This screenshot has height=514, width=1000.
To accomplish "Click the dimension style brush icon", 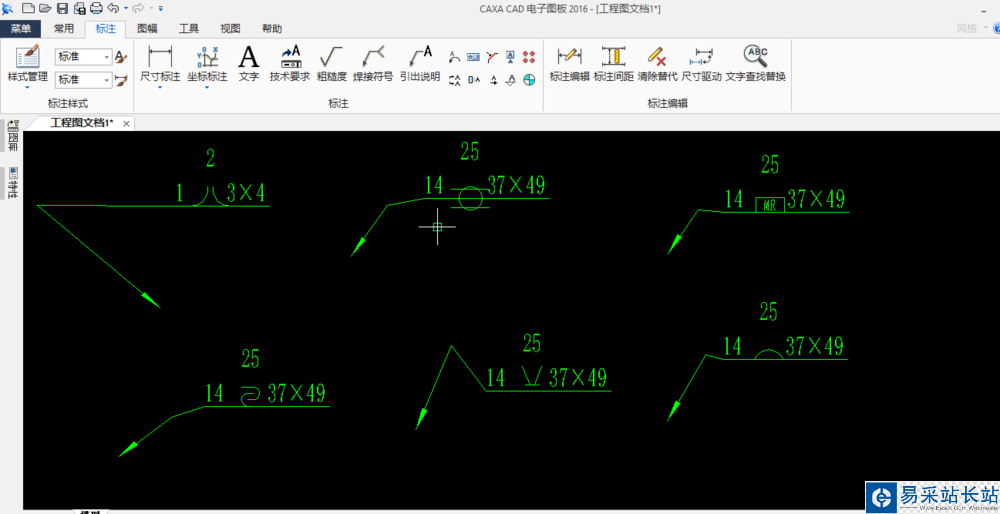I will click(121, 80).
